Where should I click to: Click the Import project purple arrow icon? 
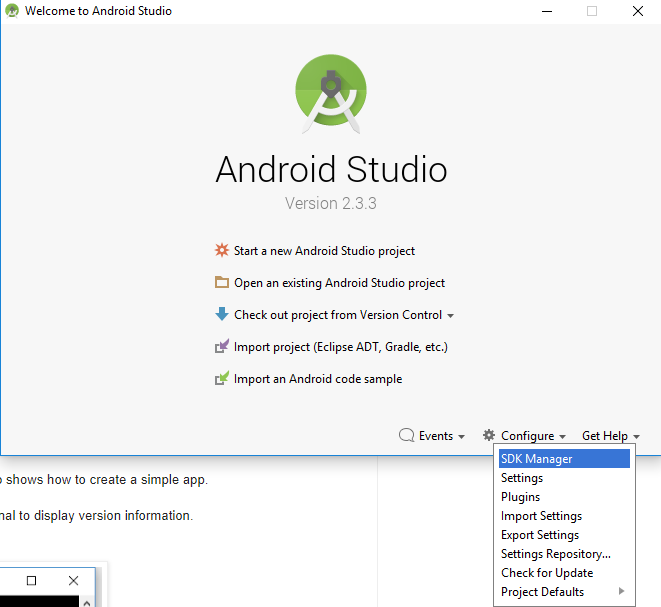(222, 346)
